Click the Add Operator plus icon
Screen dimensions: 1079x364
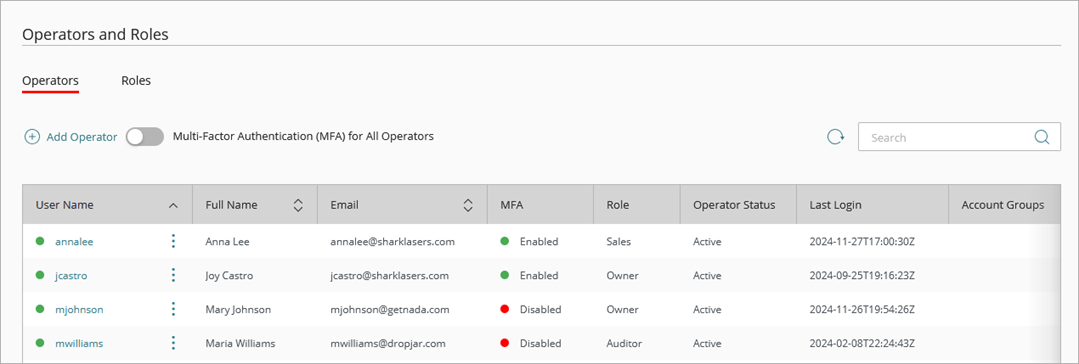32,137
